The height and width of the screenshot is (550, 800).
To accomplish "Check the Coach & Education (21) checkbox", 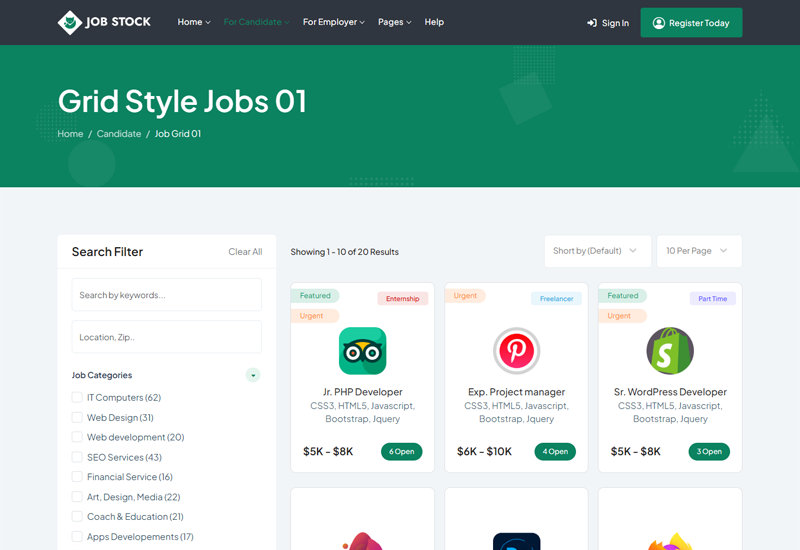I will coord(77,516).
